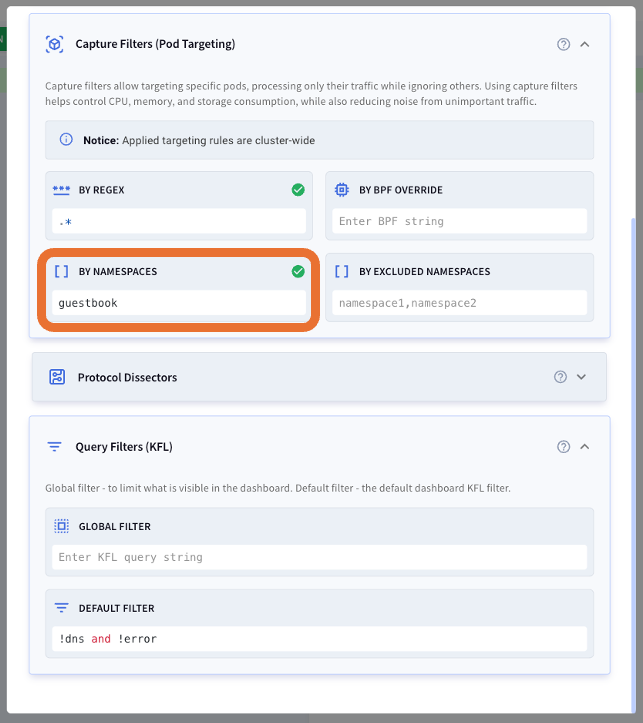Open help for Capture Filters section

coord(563,44)
